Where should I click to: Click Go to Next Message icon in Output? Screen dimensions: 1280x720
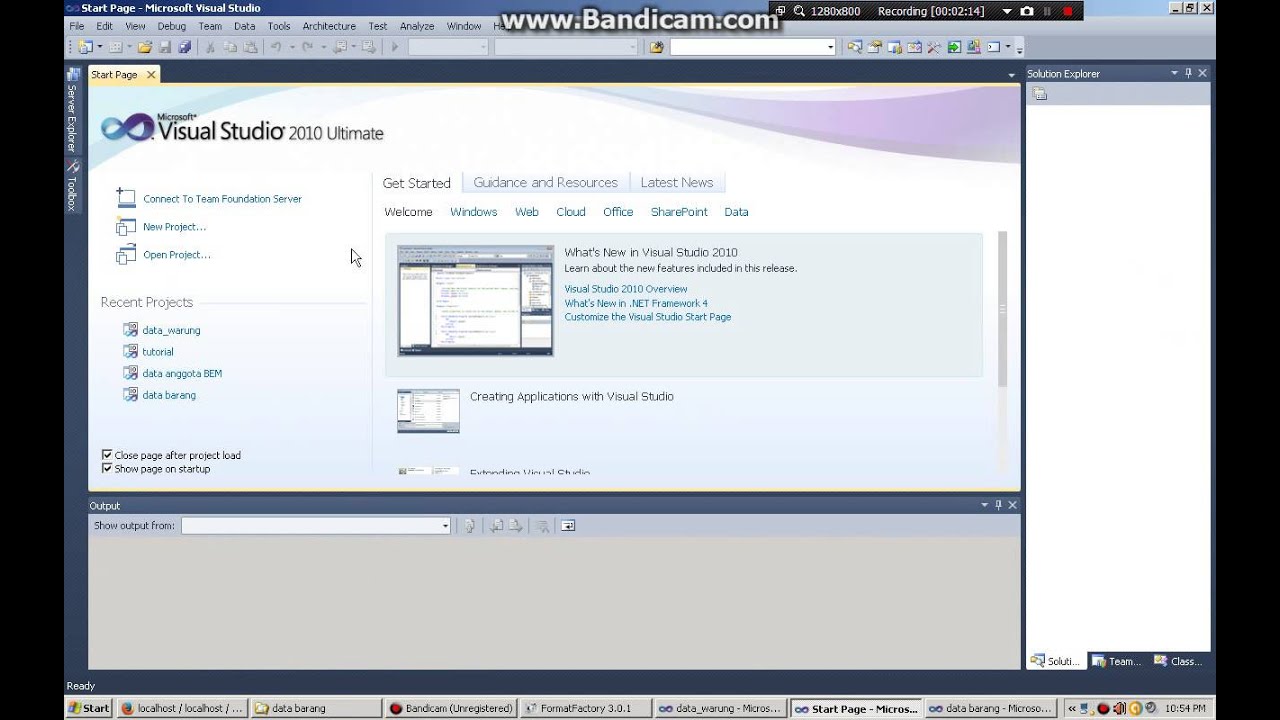tap(515, 525)
